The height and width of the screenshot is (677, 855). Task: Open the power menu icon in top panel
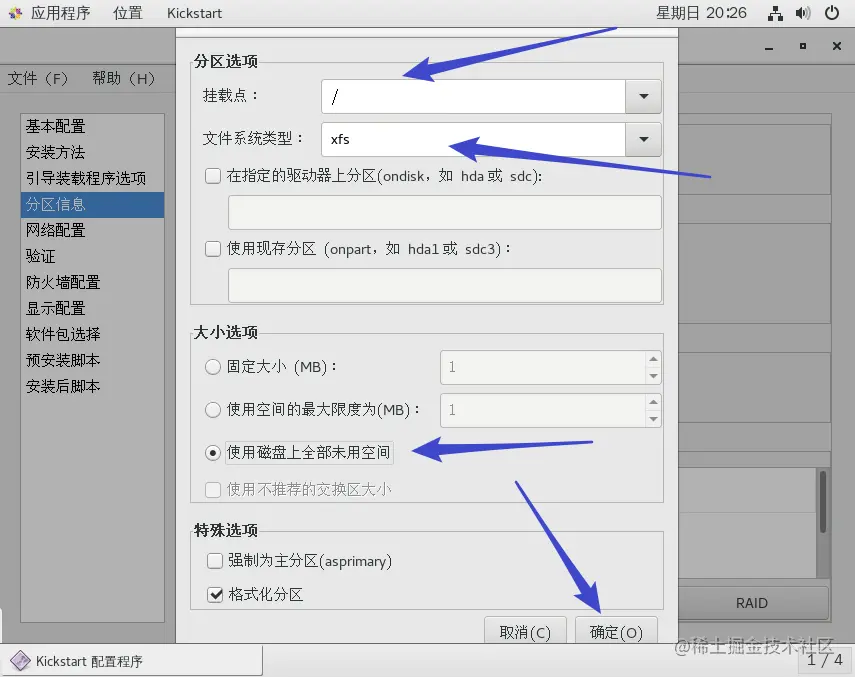tap(832, 13)
